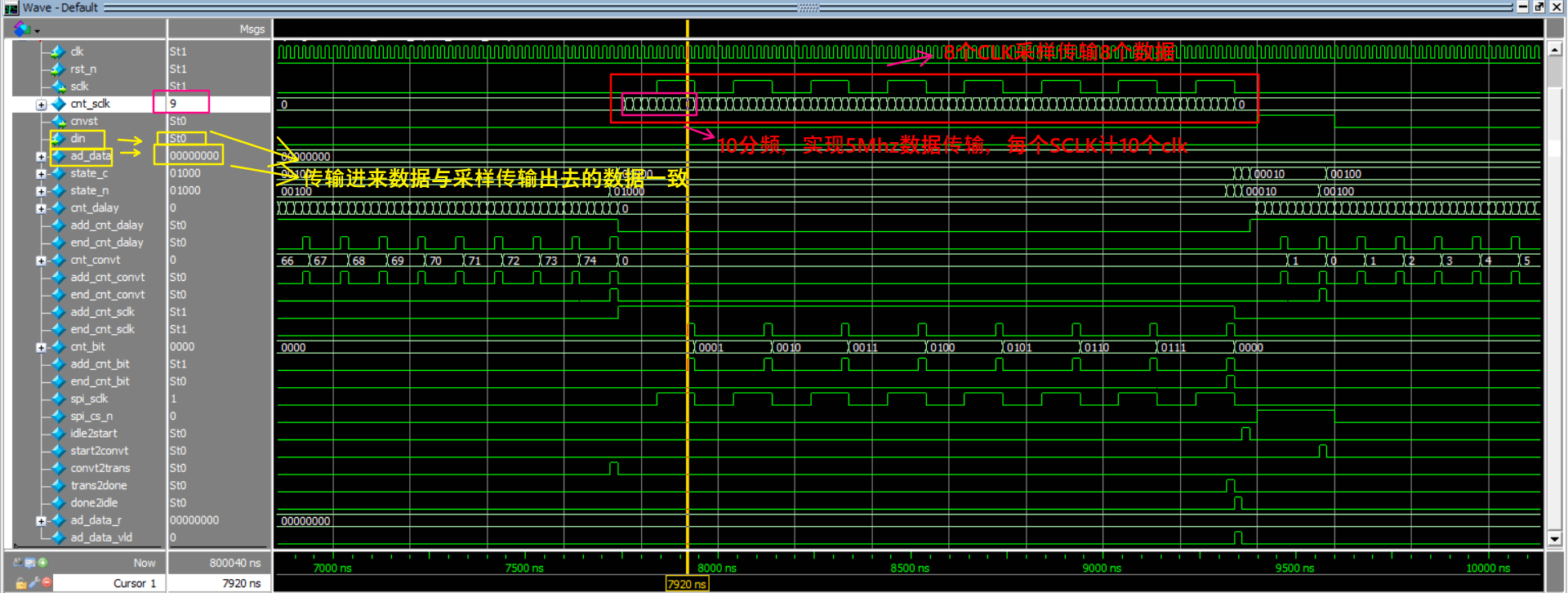
Task: Click the 9000 ns timeline label
Action: tap(1102, 568)
